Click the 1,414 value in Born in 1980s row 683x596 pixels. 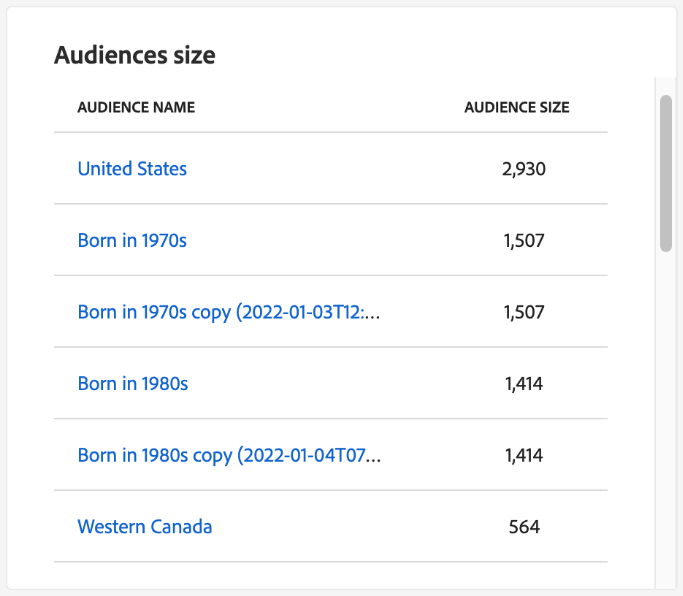coord(524,384)
